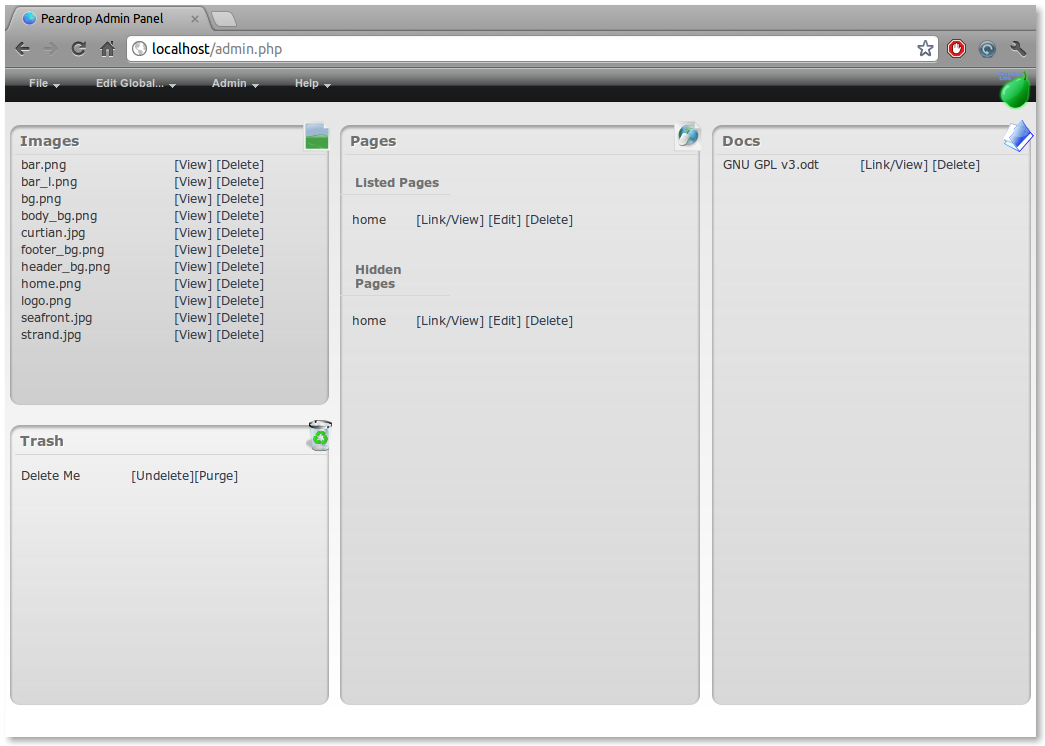The image size is (1045, 746).
Task: Delete bar.png image
Action: coord(240,165)
